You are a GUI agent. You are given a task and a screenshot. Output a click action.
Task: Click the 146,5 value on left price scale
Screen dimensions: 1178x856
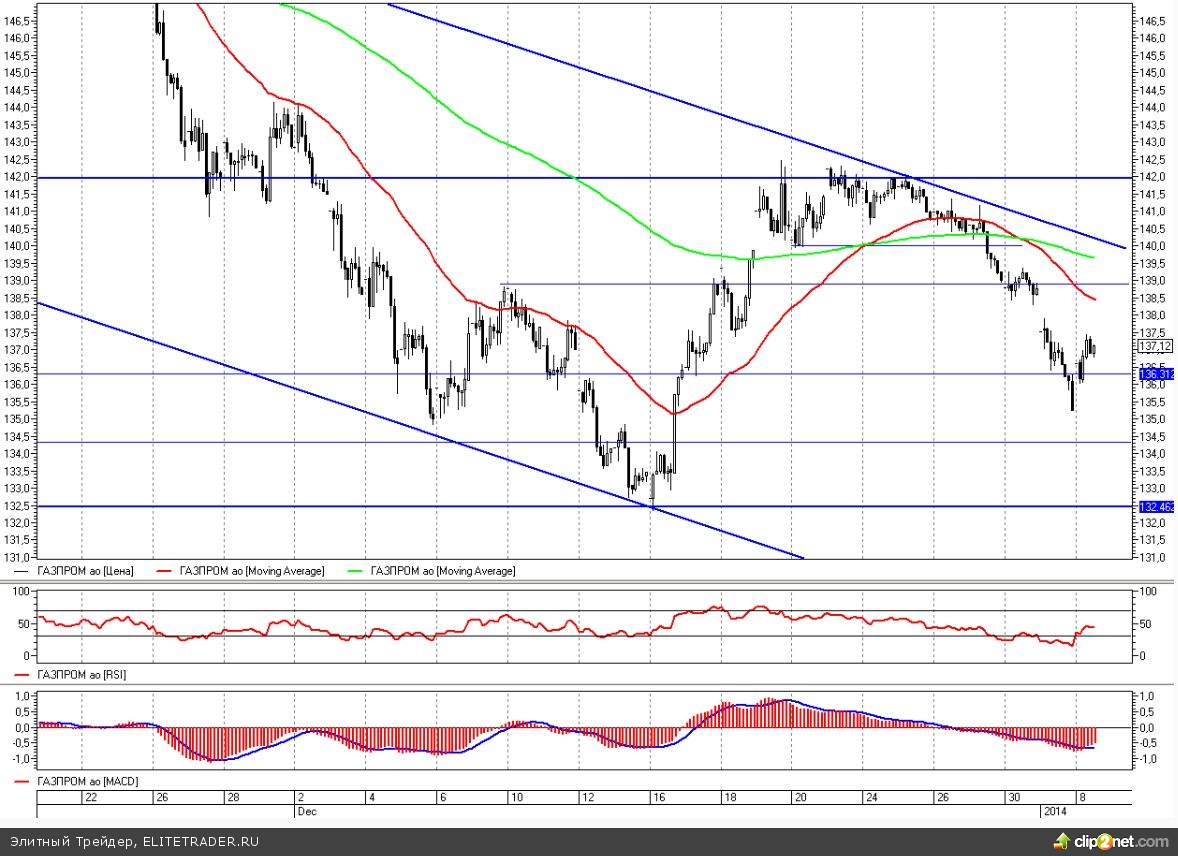pyautogui.click(x=17, y=20)
